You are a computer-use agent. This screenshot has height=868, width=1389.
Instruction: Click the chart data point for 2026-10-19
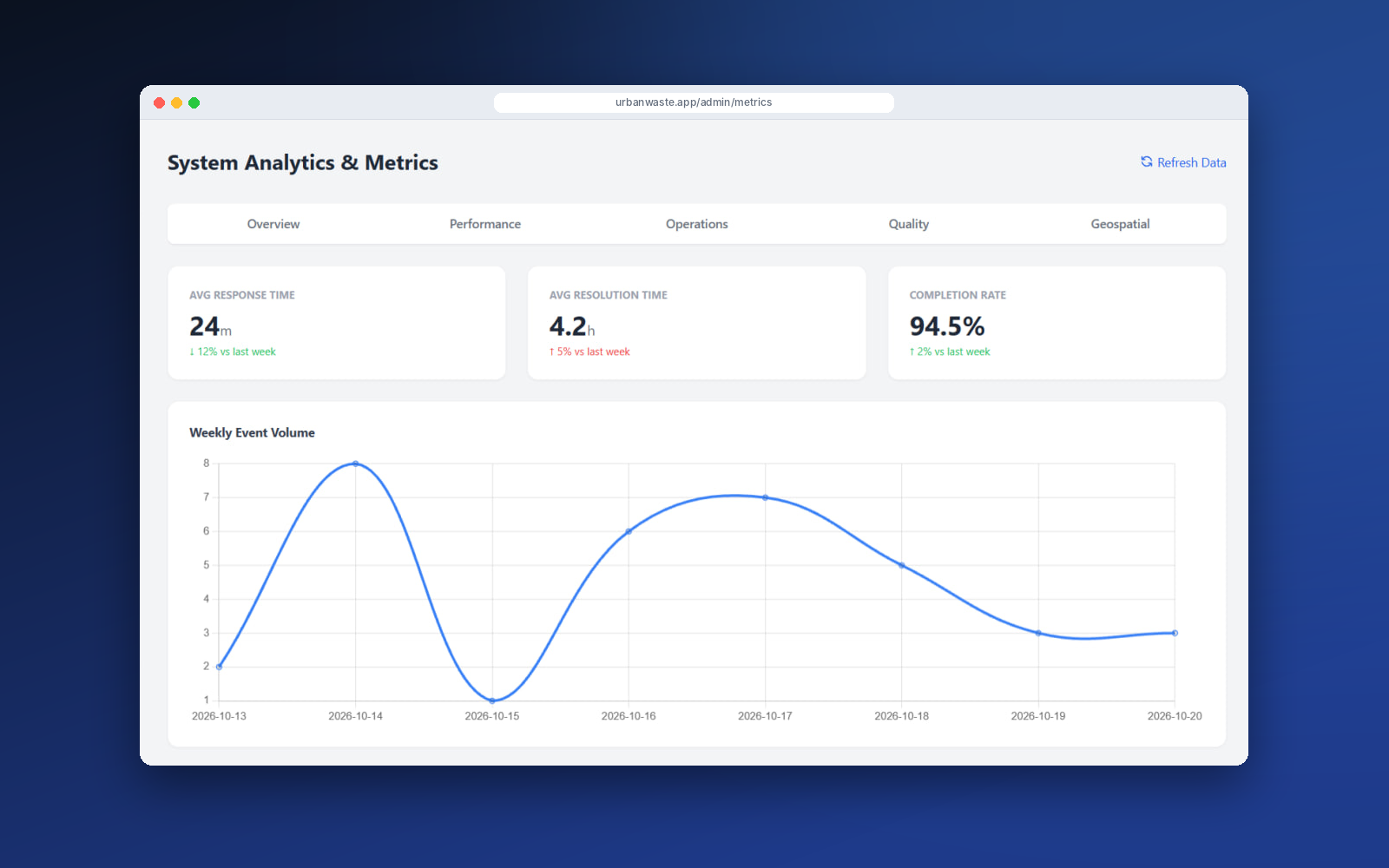(x=1038, y=633)
